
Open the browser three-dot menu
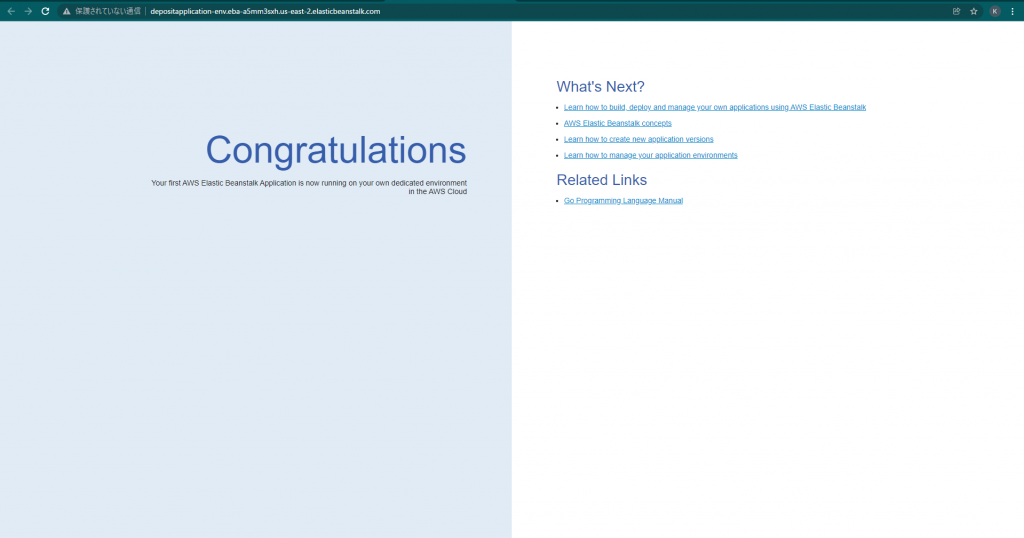point(1013,11)
